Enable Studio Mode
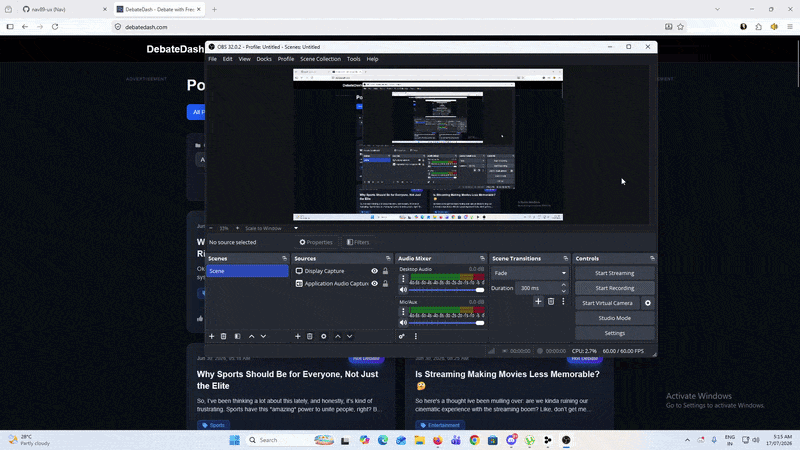This screenshot has width=800, height=450. coord(614,318)
